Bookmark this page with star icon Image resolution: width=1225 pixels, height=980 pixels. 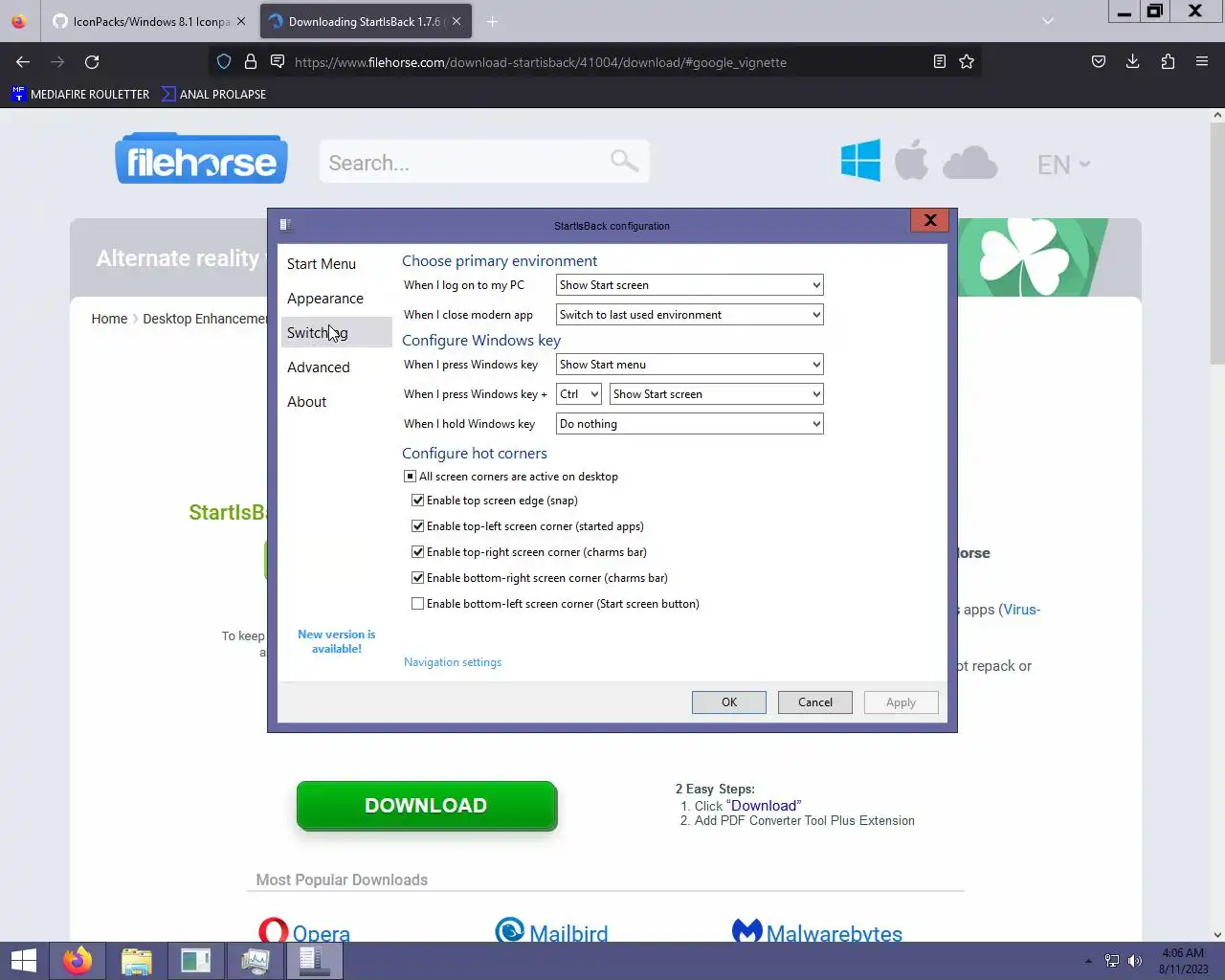pyautogui.click(x=967, y=62)
